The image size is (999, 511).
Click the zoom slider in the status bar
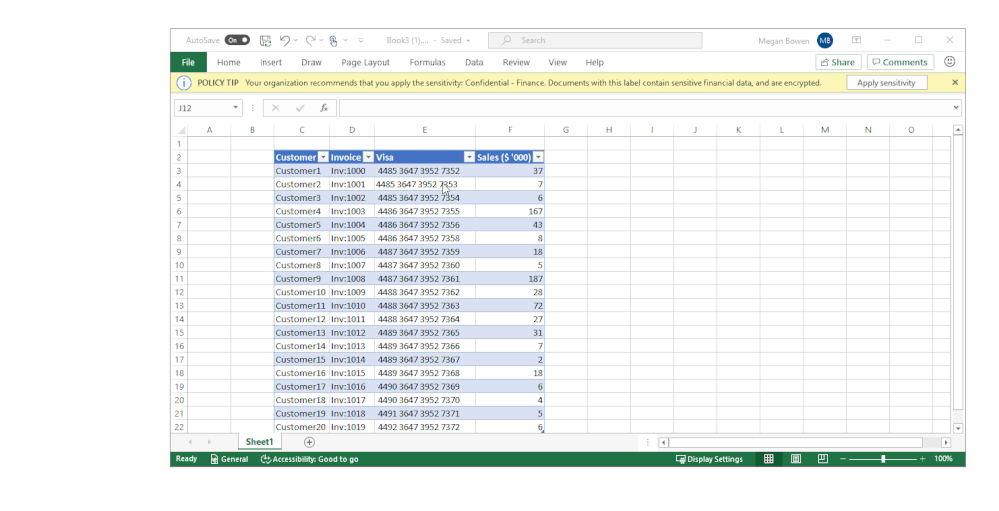[x=883, y=459]
